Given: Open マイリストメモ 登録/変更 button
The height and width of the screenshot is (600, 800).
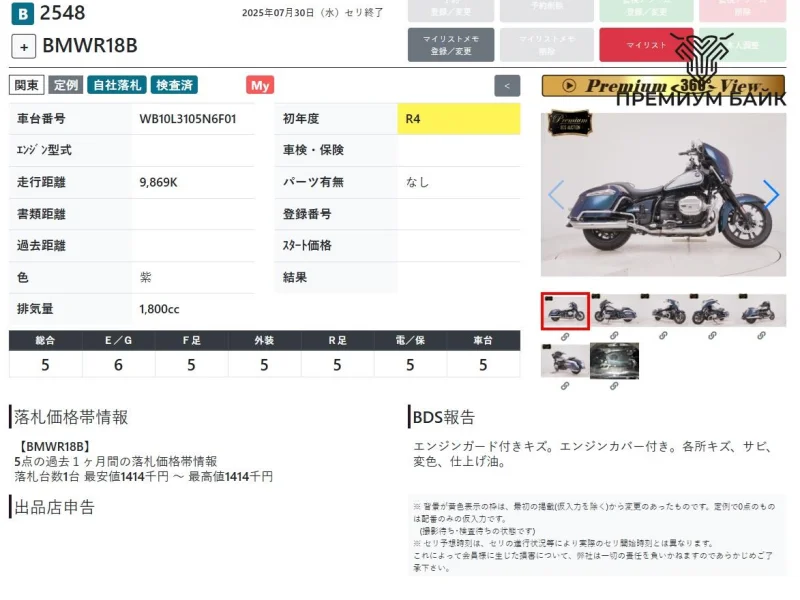Looking at the screenshot, I should 450,45.
